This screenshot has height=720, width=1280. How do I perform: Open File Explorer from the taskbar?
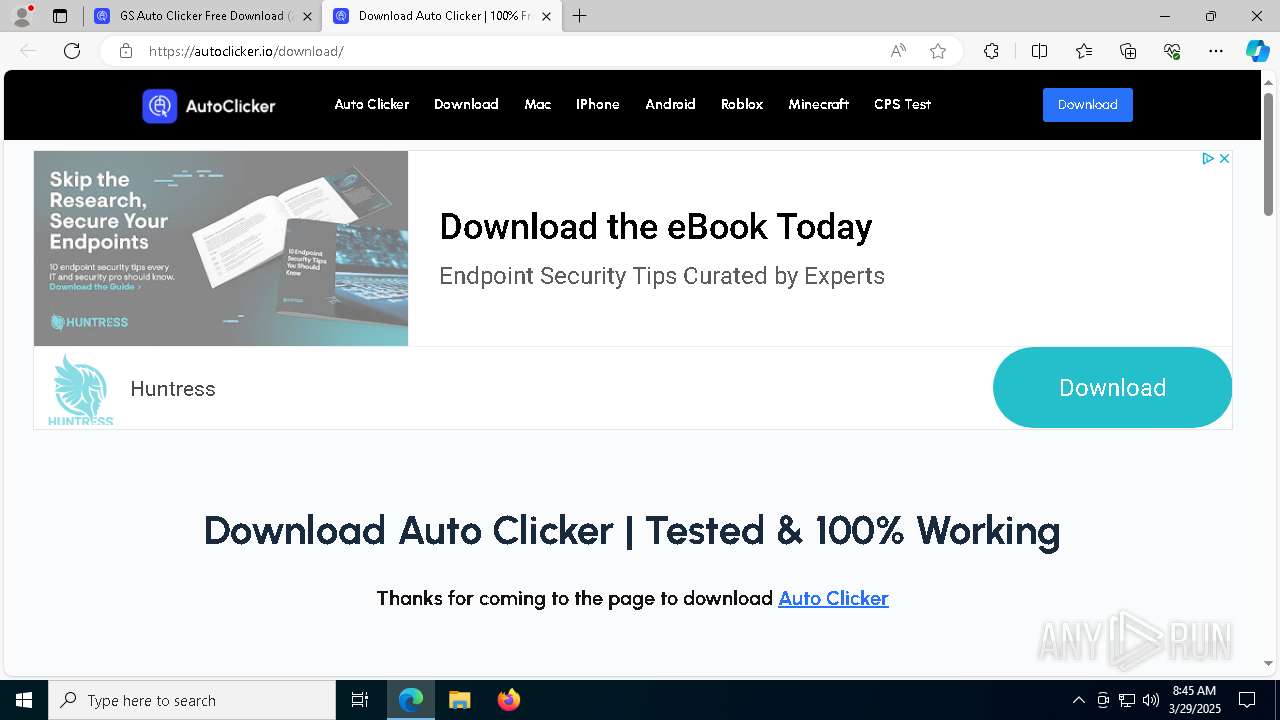(460, 700)
